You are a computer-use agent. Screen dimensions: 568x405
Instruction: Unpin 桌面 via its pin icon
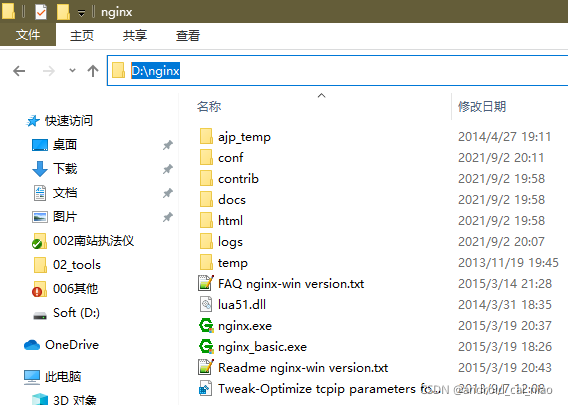coord(167,145)
